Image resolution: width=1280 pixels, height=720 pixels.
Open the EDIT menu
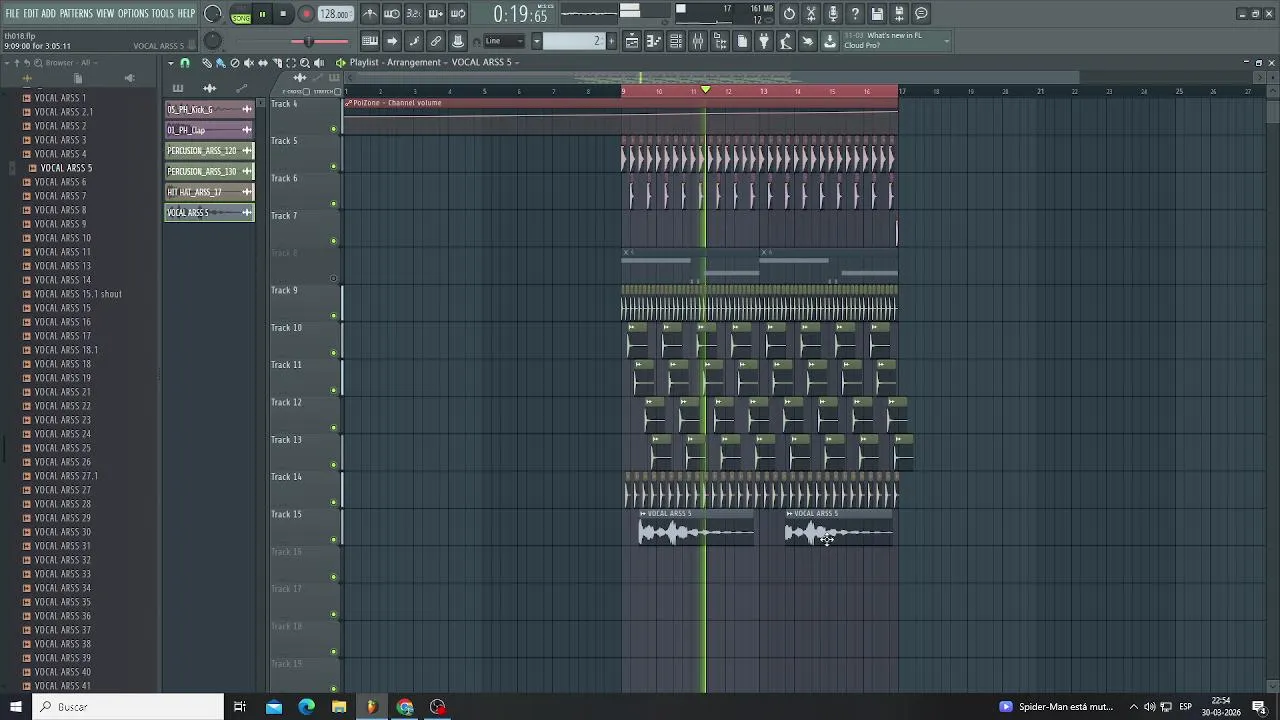coord(31,13)
